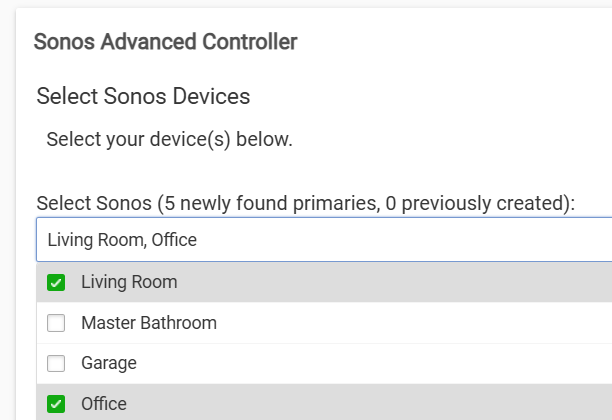Click the "Select your device(s) below." text
This screenshot has height=420, width=612.
tap(169, 139)
